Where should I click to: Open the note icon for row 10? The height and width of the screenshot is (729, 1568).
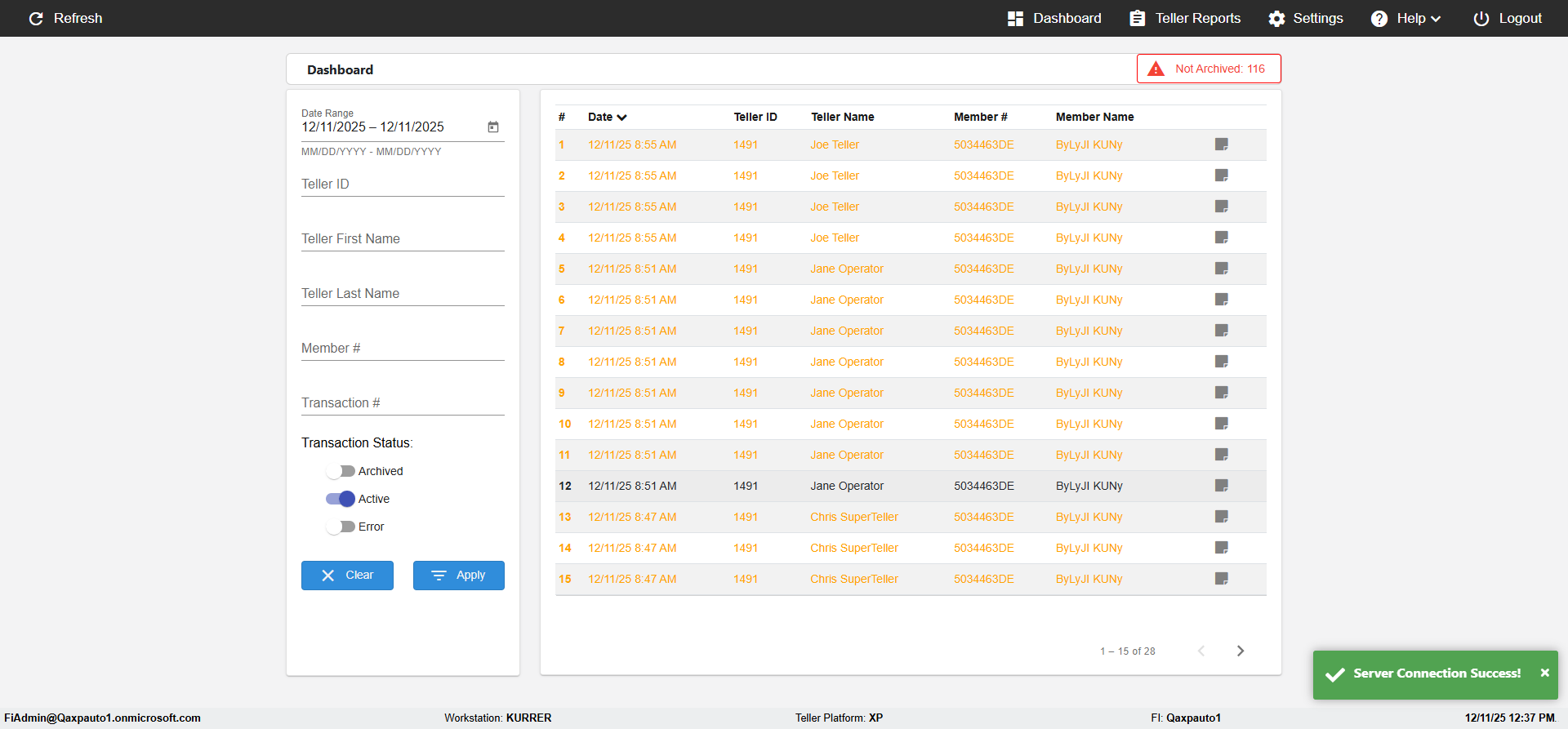[1222, 424]
